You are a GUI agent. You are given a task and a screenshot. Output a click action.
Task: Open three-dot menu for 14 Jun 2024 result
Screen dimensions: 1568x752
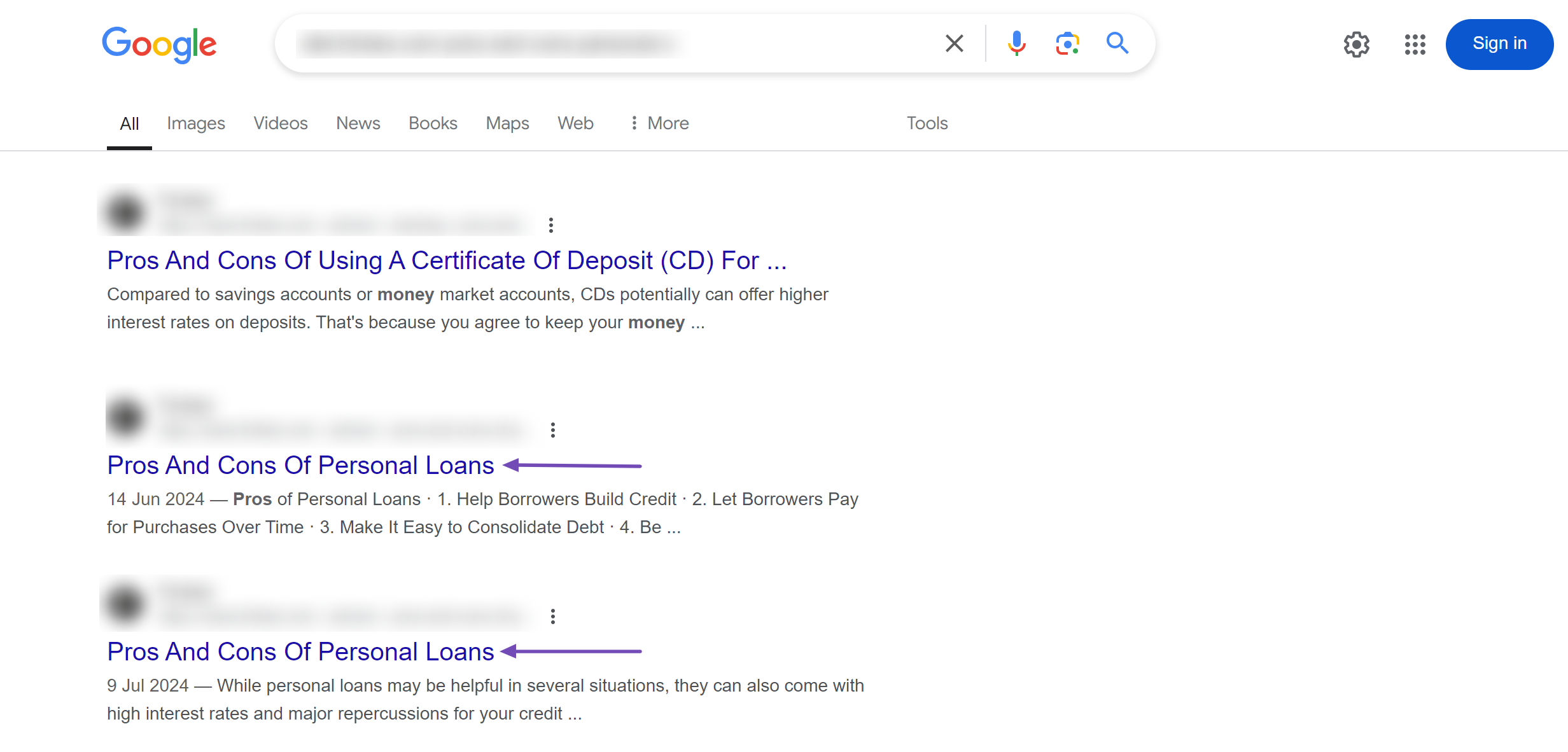[x=553, y=430]
